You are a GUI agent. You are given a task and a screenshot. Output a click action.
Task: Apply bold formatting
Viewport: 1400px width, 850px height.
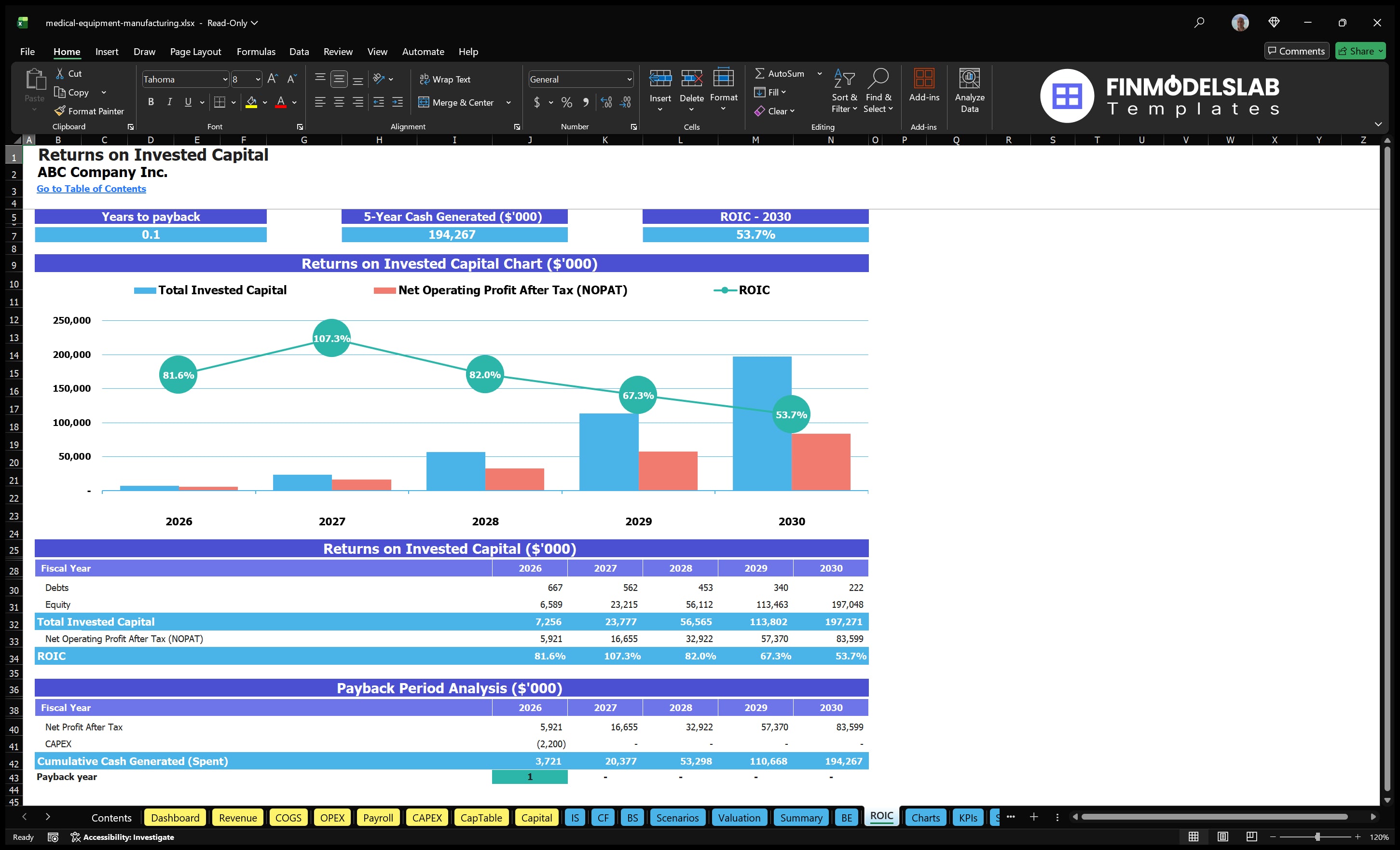click(x=151, y=102)
